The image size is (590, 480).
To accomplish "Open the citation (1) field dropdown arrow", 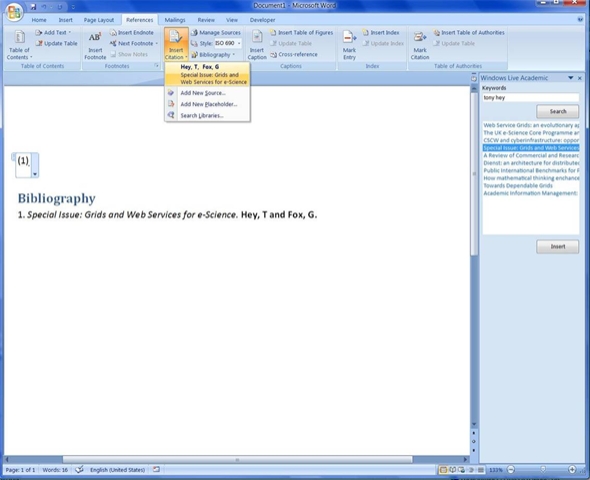I will [x=35, y=174].
